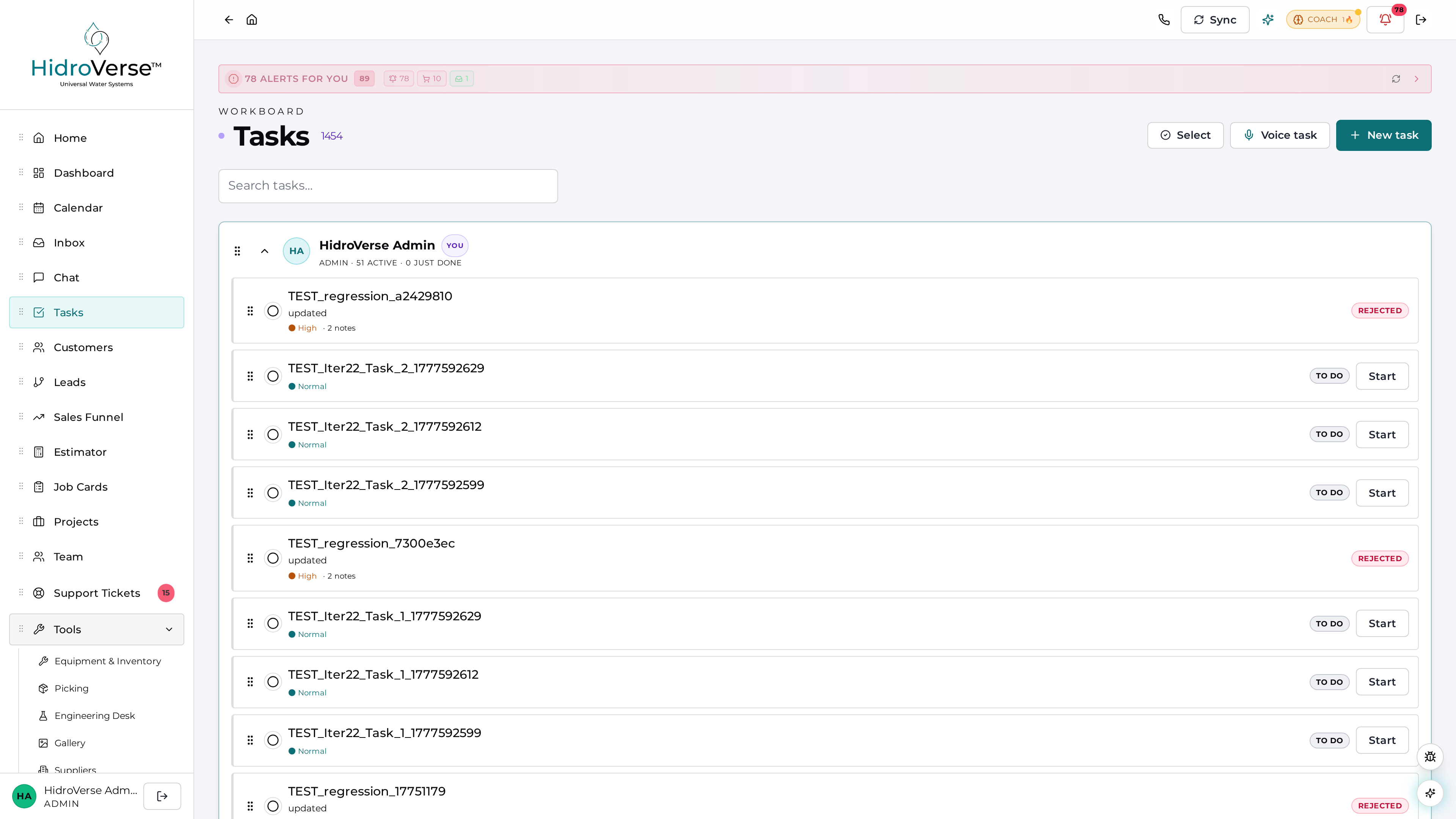
Task: Open the notifications bell icon
Action: tap(1385, 20)
